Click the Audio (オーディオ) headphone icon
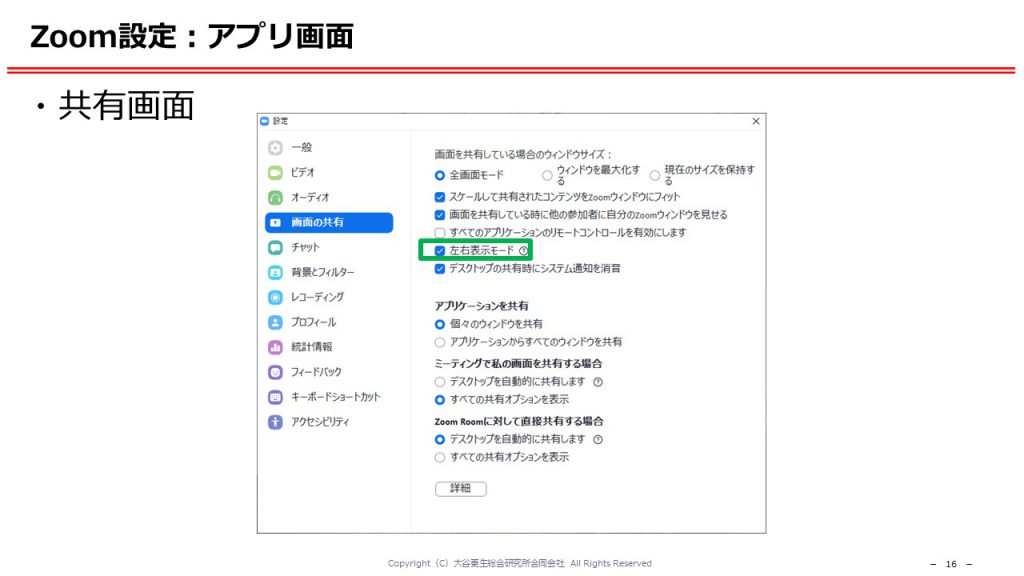This screenshot has height=576, width=1024. tap(276, 197)
